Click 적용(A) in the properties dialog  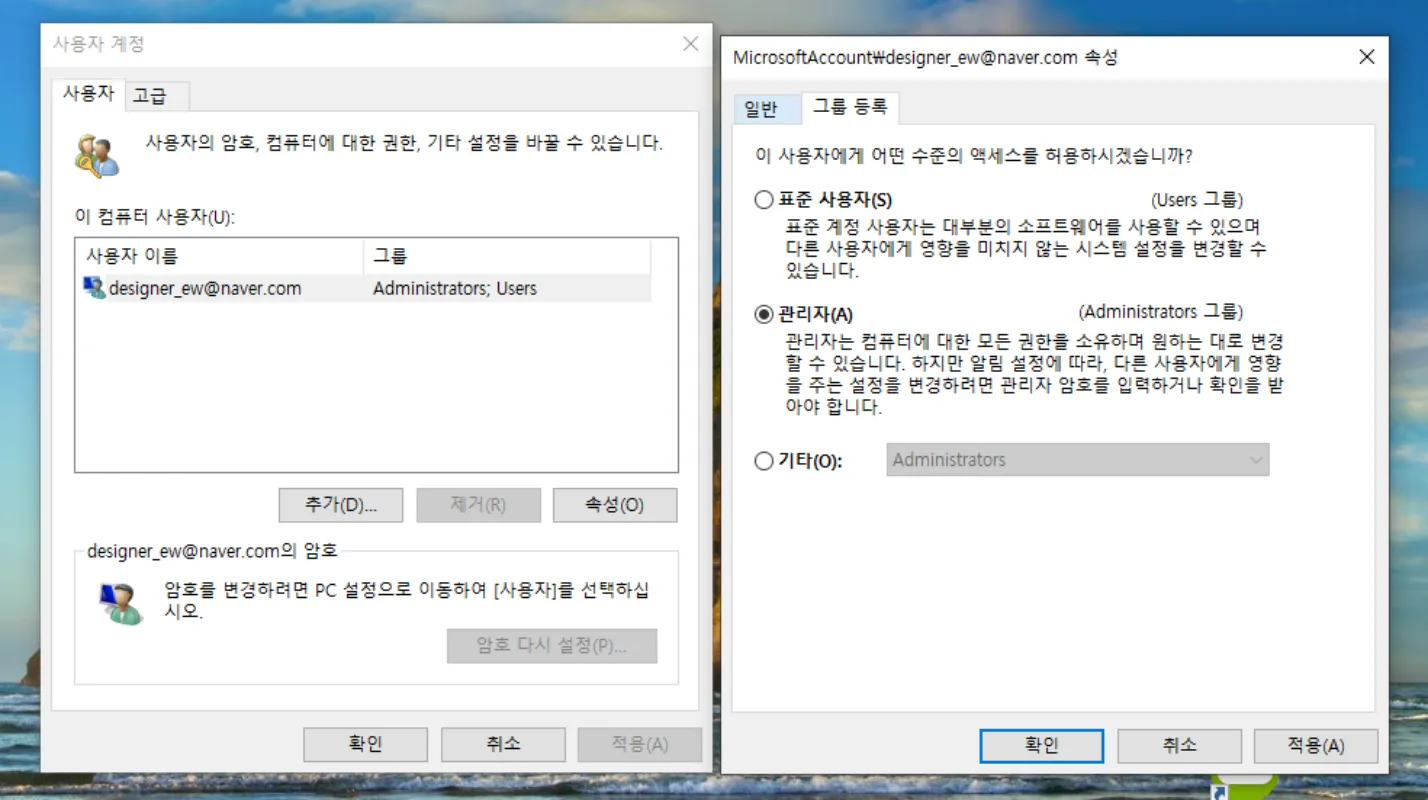[x=1315, y=745]
